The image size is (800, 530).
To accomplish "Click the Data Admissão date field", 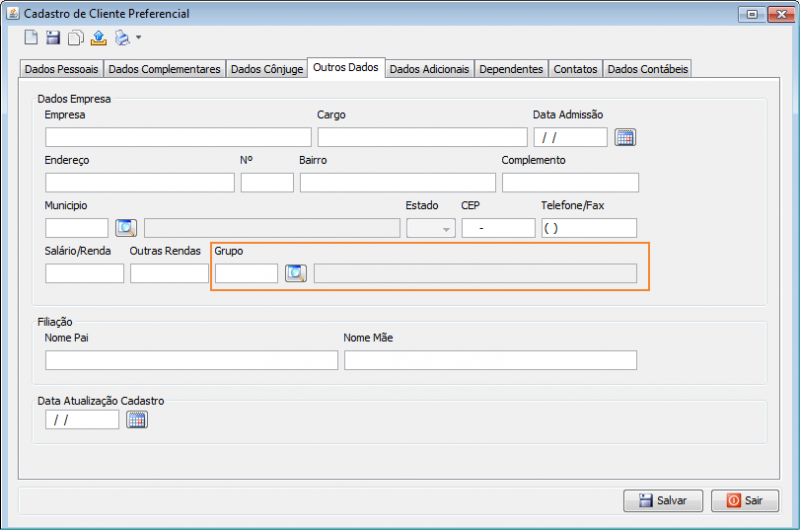I will (570, 137).
